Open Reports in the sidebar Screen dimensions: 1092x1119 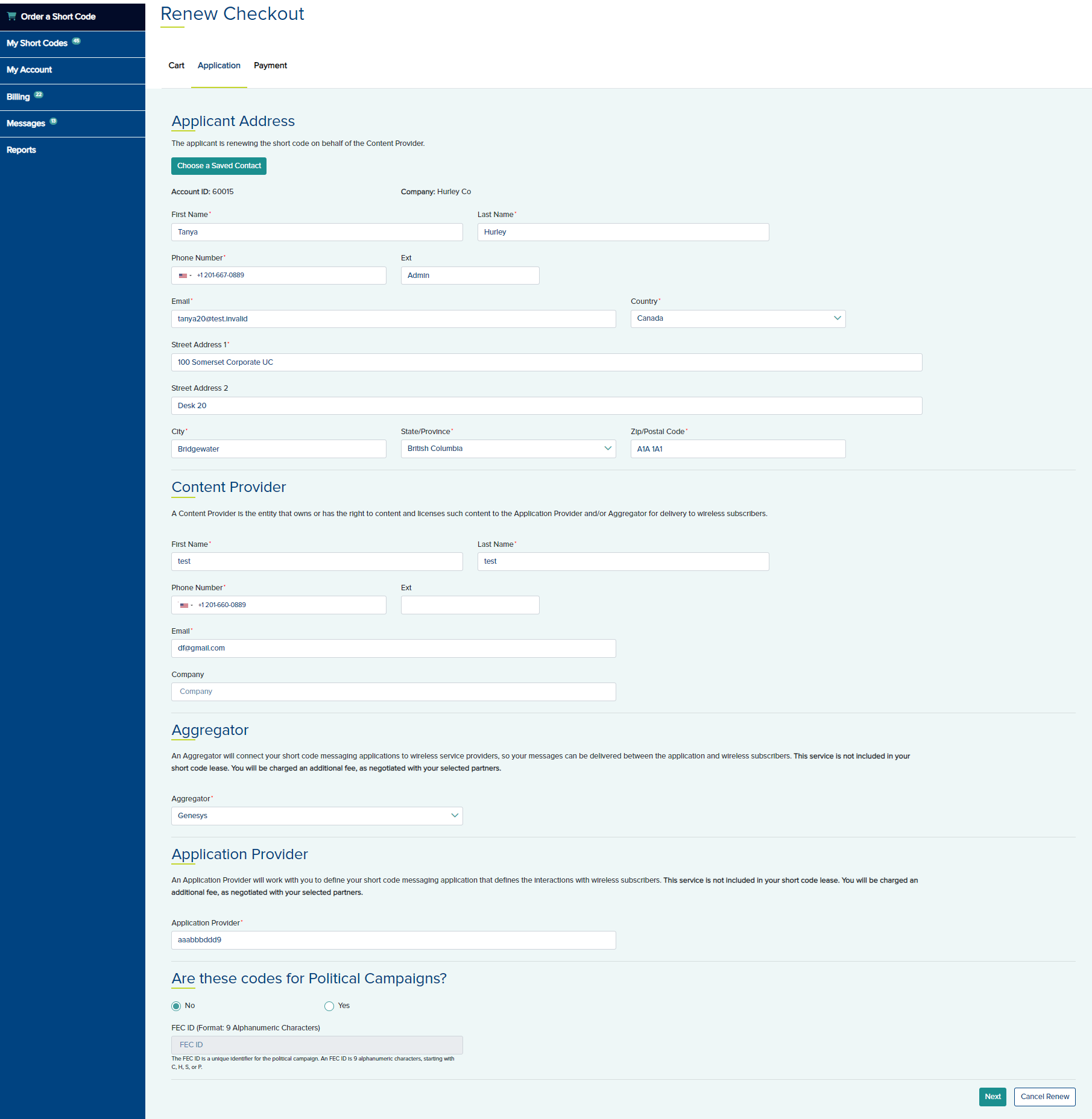[x=22, y=150]
